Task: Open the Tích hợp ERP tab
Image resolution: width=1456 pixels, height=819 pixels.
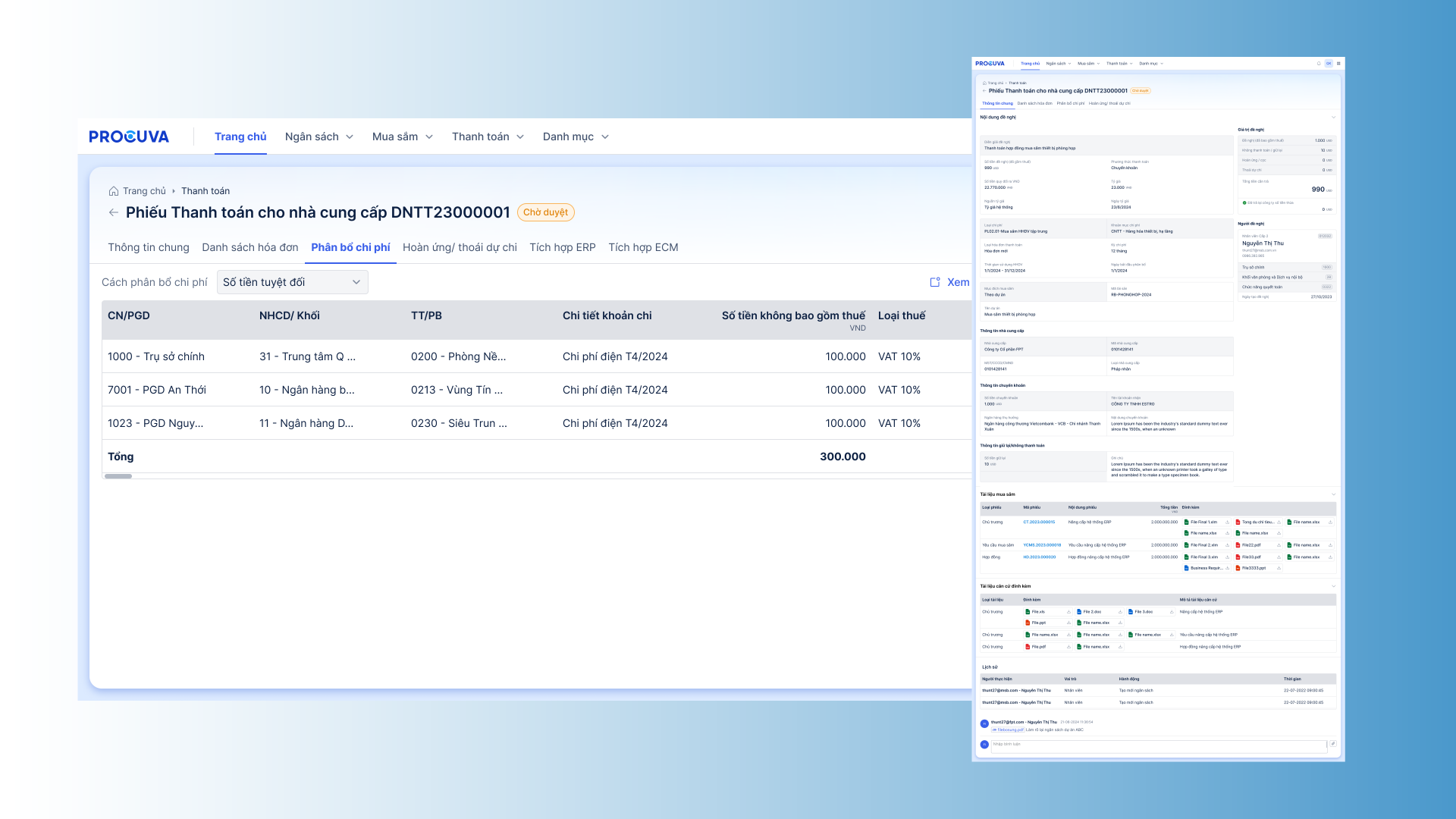Action: tap(563, 247)
